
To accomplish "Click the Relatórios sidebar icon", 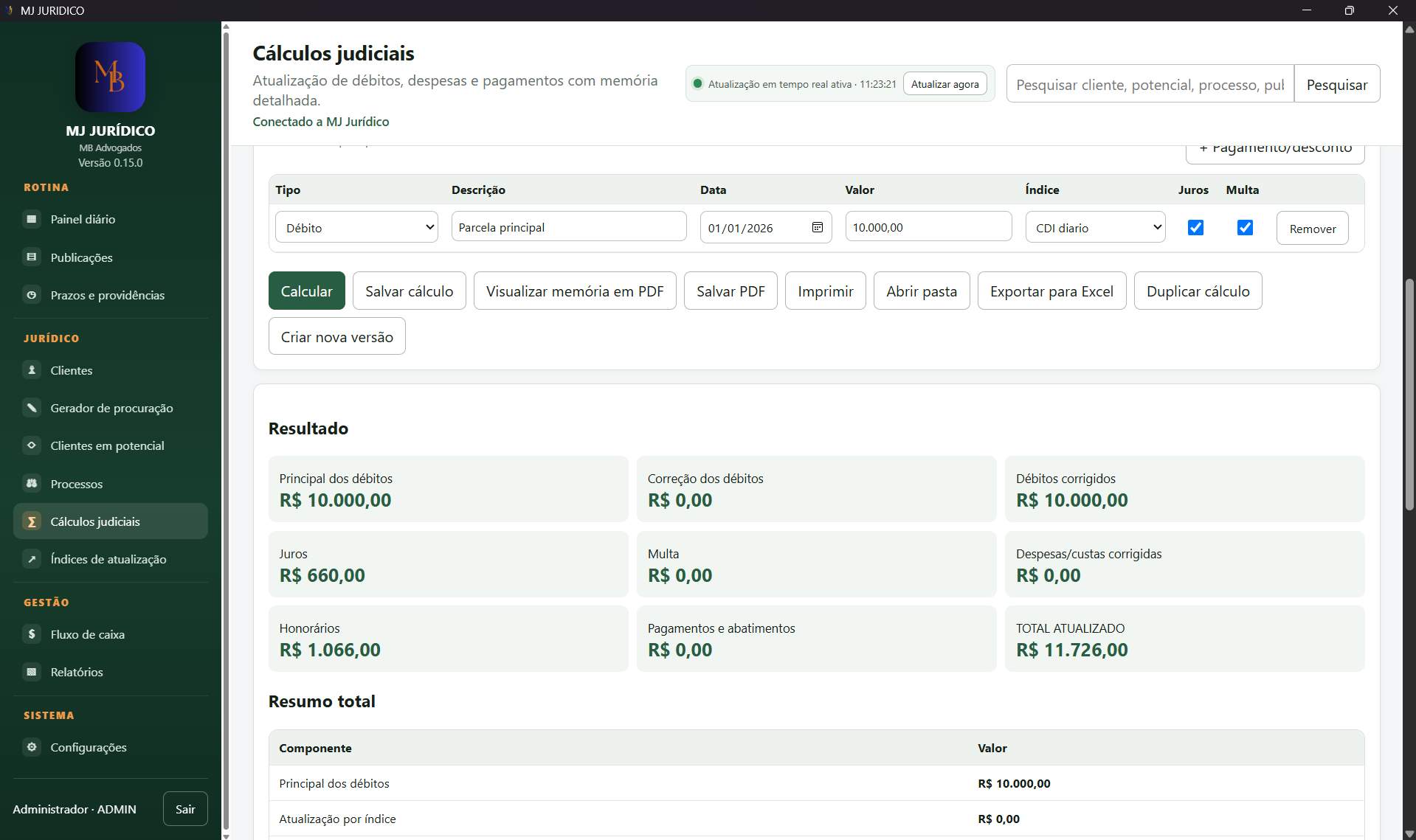I will pos(32,672).
